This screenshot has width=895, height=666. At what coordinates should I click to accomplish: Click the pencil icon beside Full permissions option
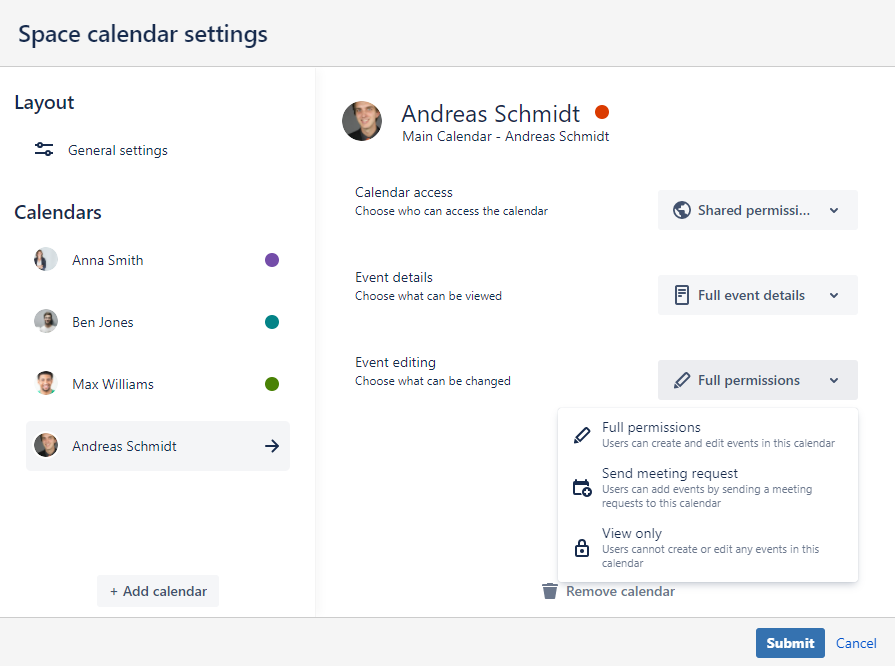pyautogui.click(x=581, y=436)
